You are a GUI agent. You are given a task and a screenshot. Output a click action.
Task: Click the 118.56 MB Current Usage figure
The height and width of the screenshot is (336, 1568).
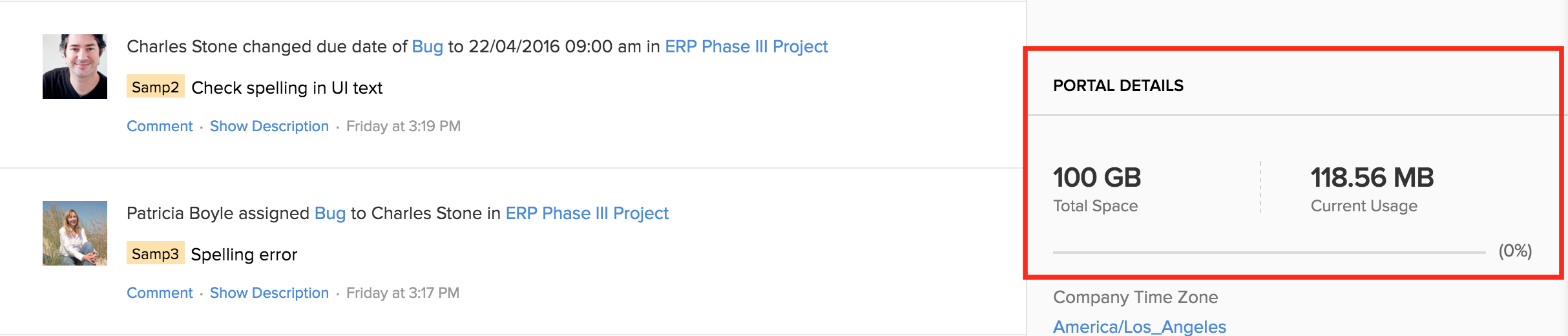(x=1372, y=178)
